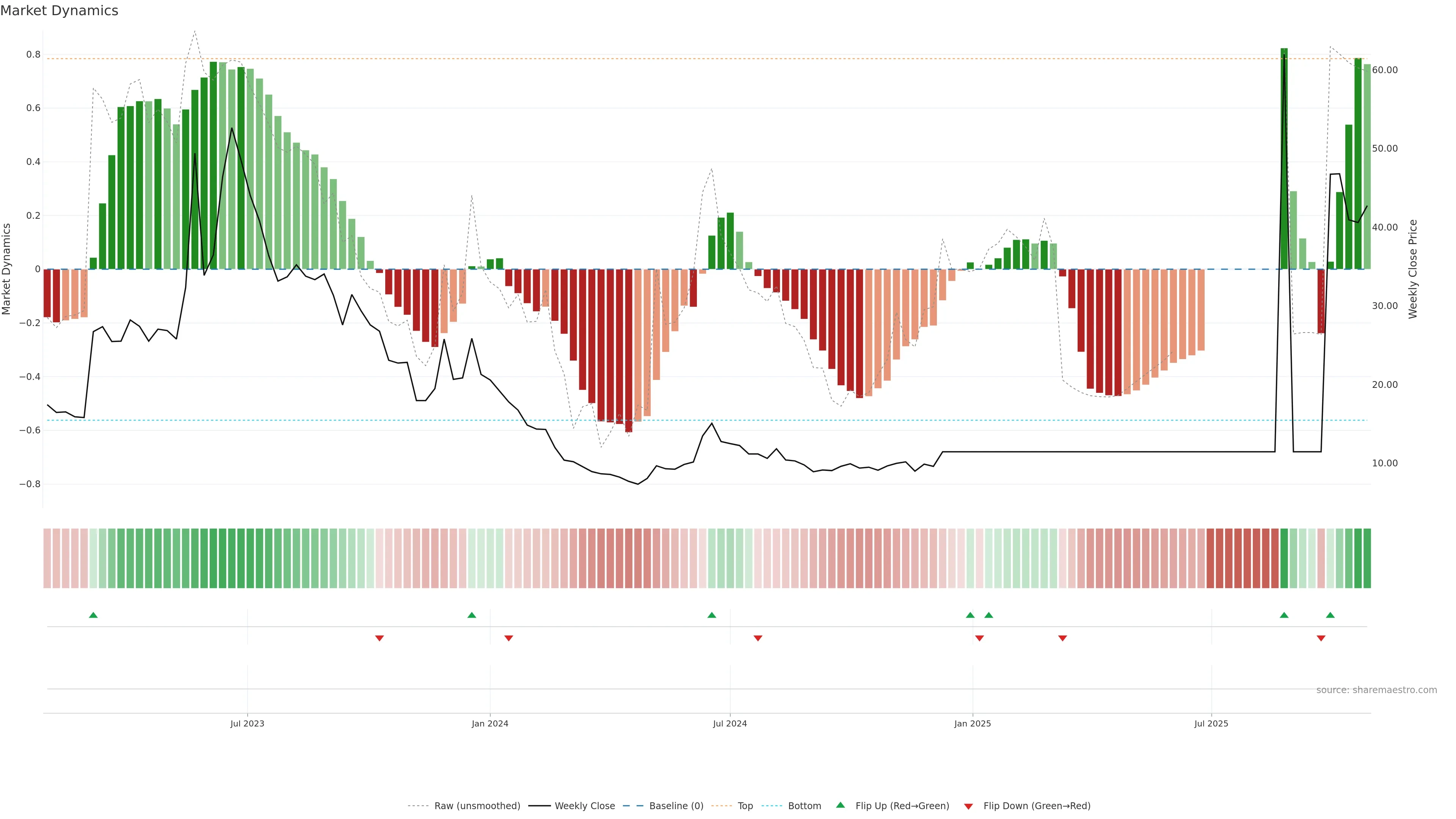Click the Jul 2024 axis label
The width and height of the screenshot is (1456, 819).
[730, 723]
